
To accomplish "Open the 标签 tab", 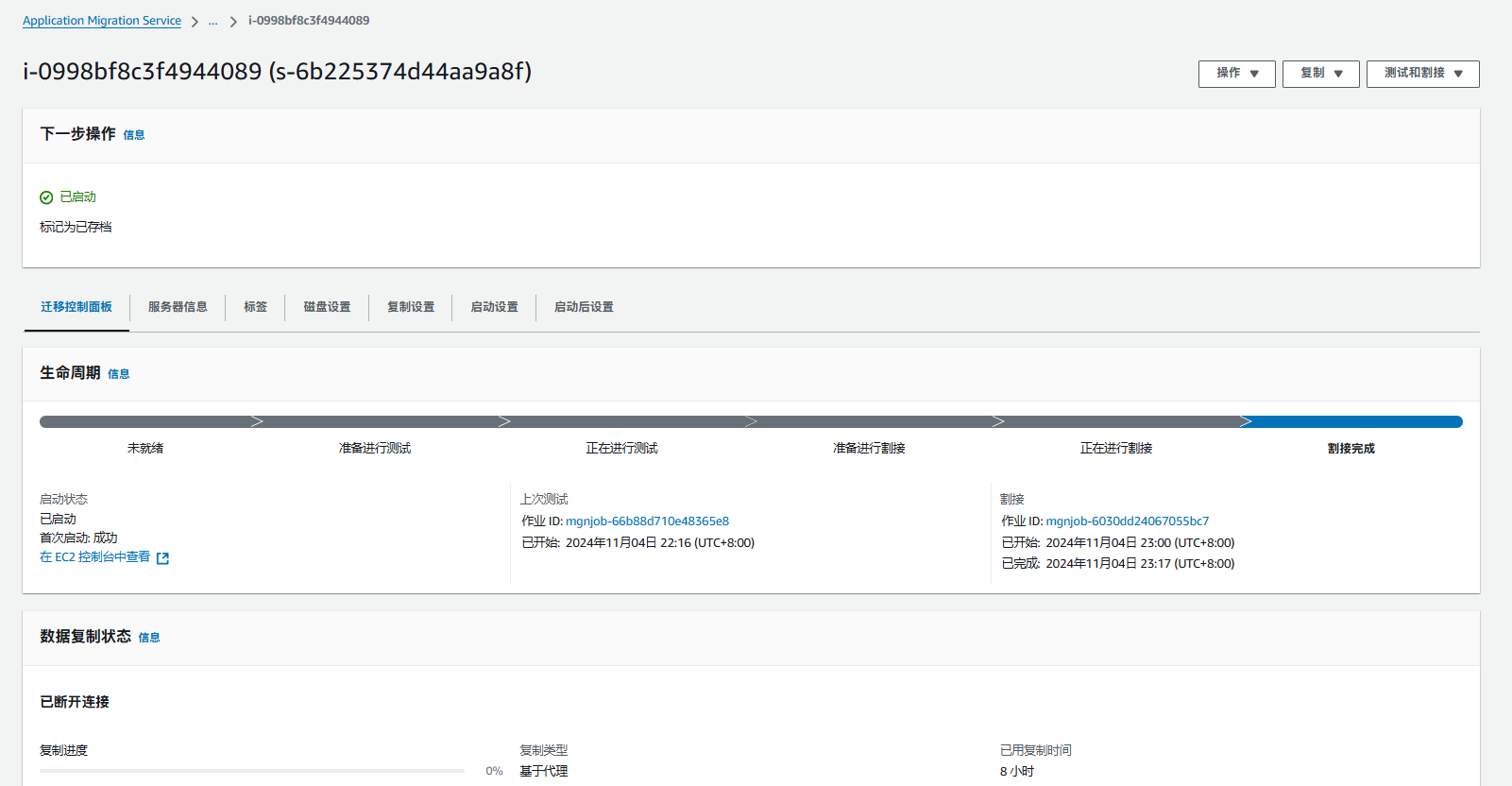I will 255,307.
